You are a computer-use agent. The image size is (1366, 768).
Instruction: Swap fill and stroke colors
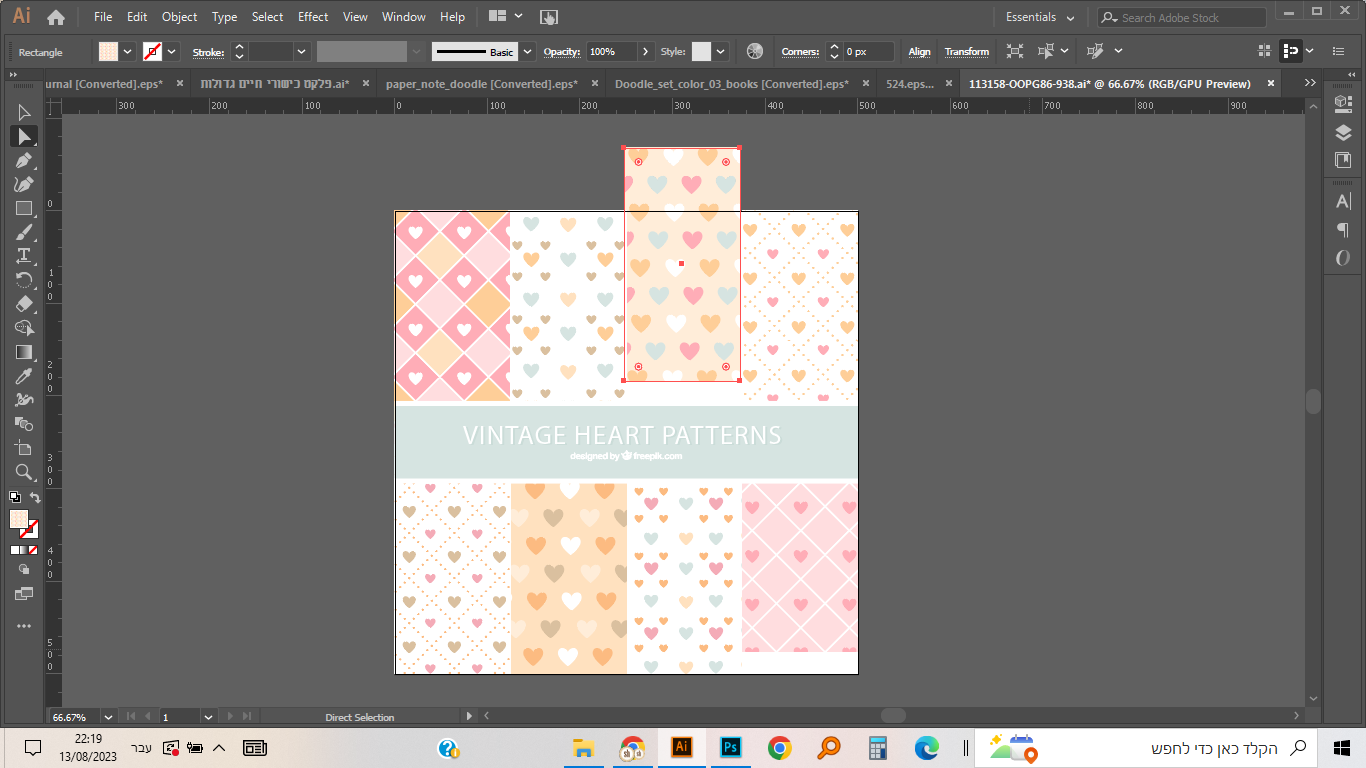(x=35, y=497)
